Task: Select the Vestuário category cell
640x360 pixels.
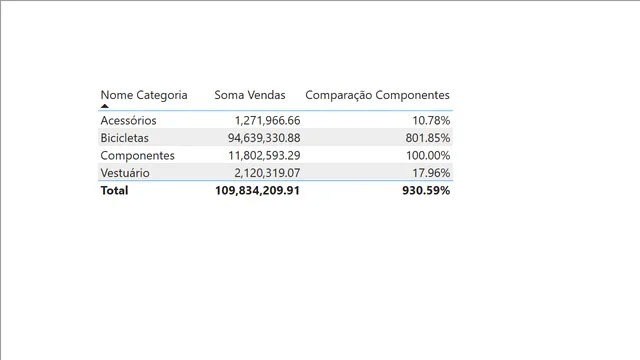Action: coord(125,173)
